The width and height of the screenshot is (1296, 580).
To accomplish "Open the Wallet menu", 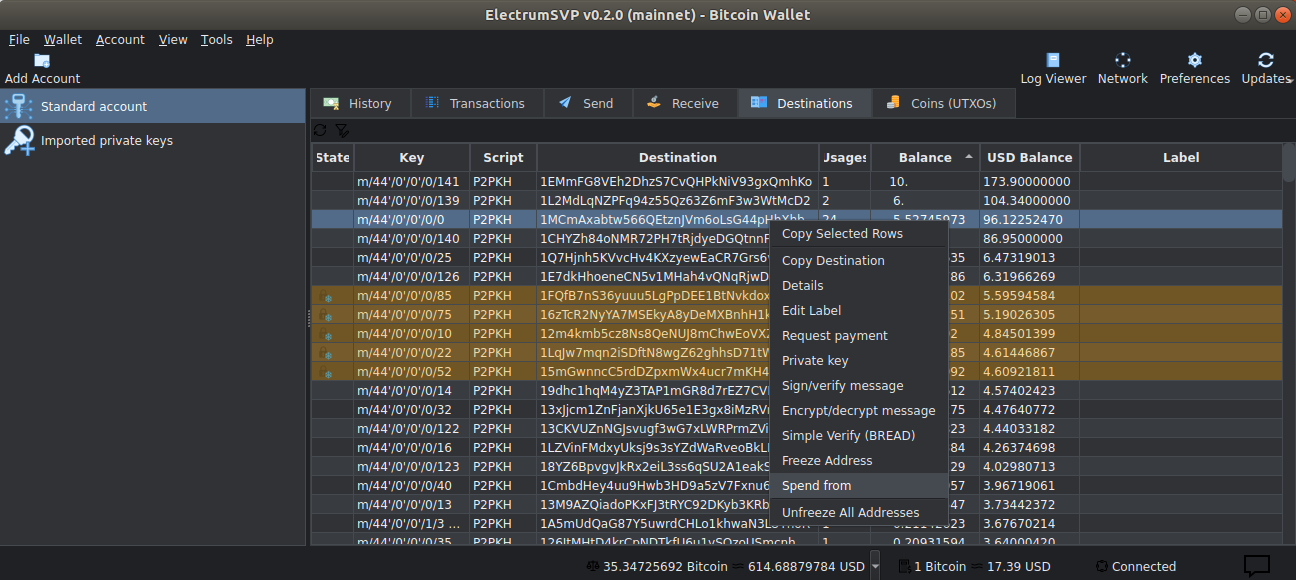I will (x=63, y=40).
